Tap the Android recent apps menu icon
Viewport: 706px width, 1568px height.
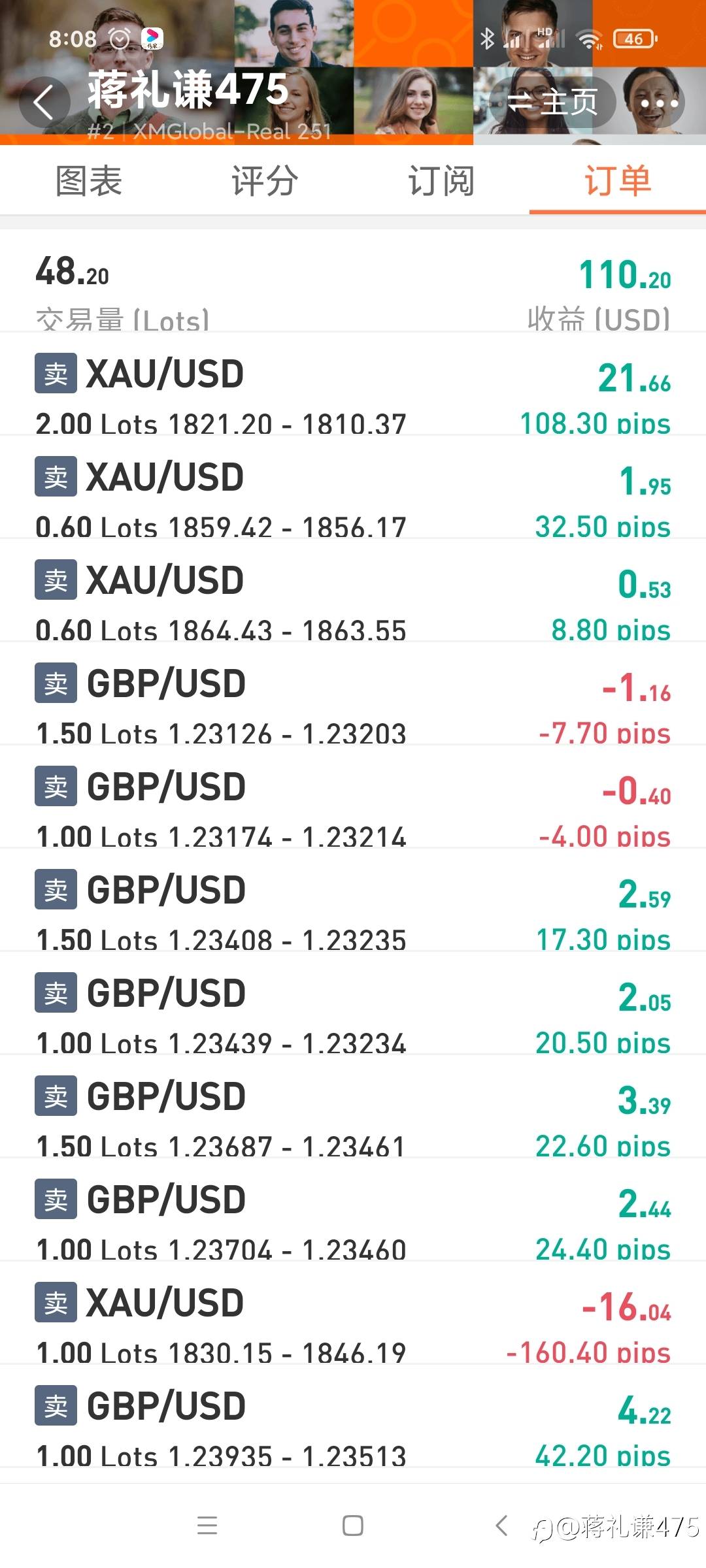click(207, 1526)
